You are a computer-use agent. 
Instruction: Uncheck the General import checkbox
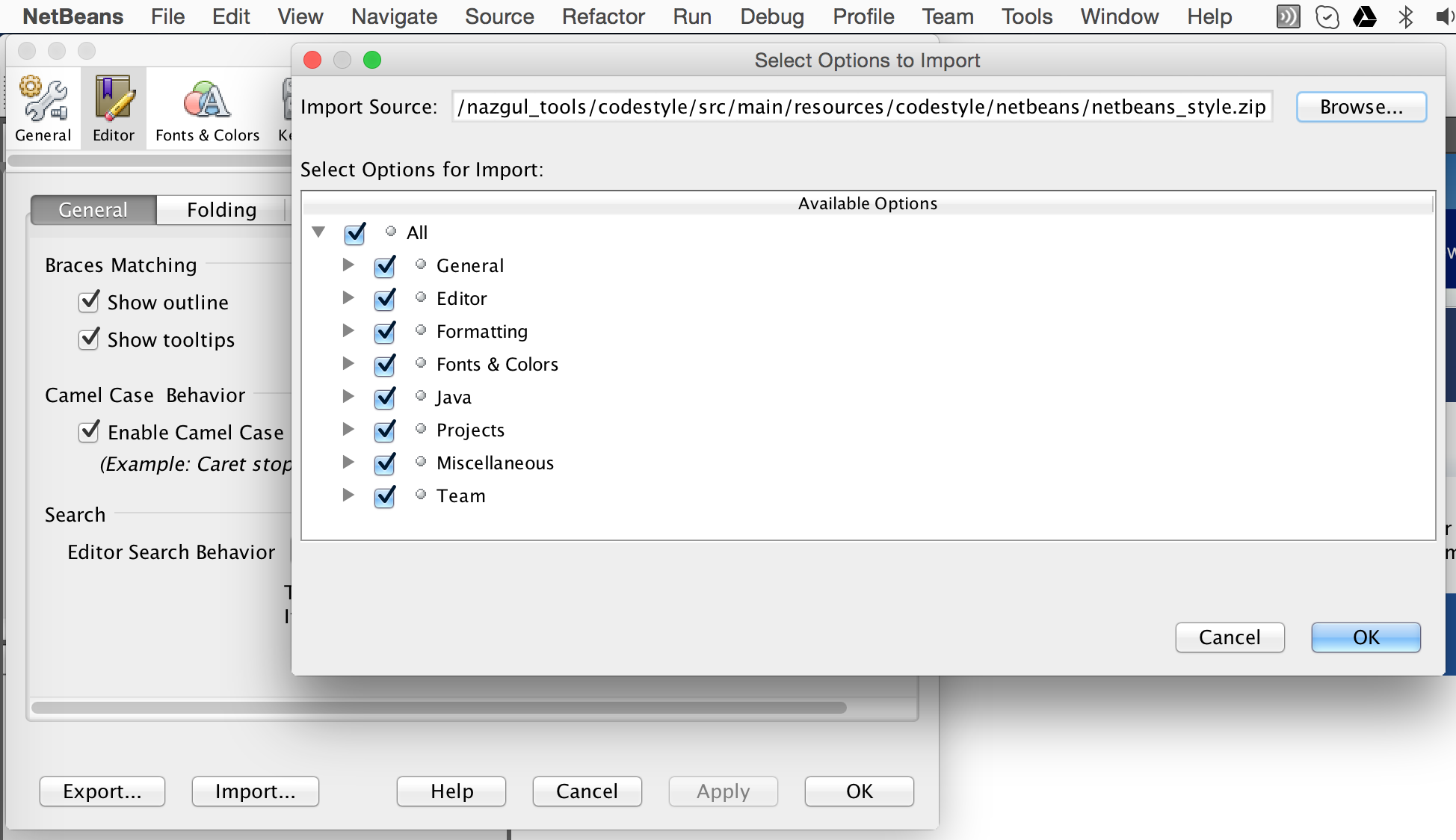(x=385, y=266)
